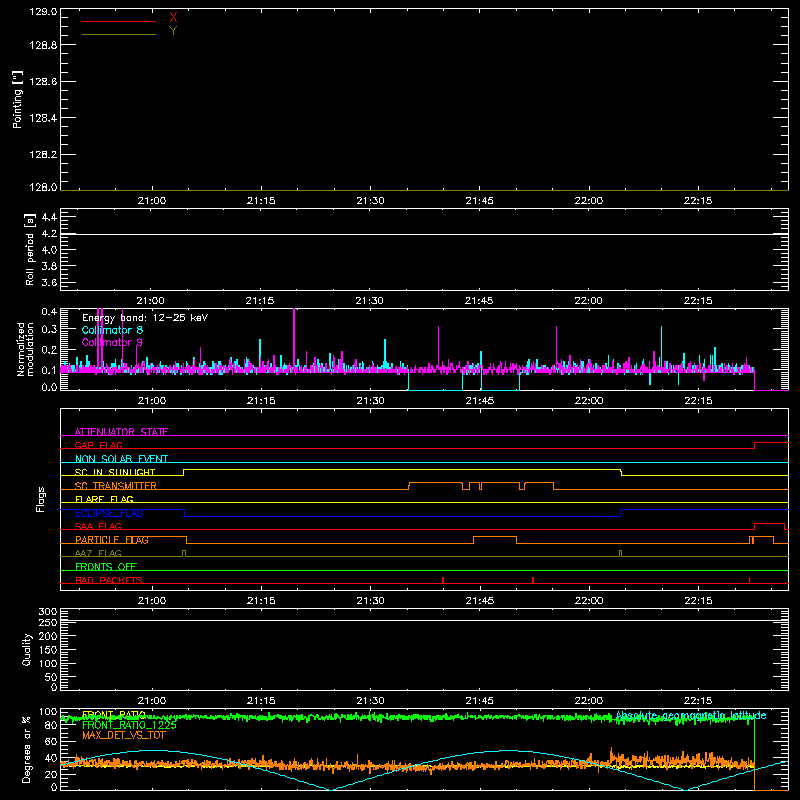Viewport: 800px width, 800px height.
Task: Click the 'Roll period [s]' axis title
Action: (x=30, y=249)
